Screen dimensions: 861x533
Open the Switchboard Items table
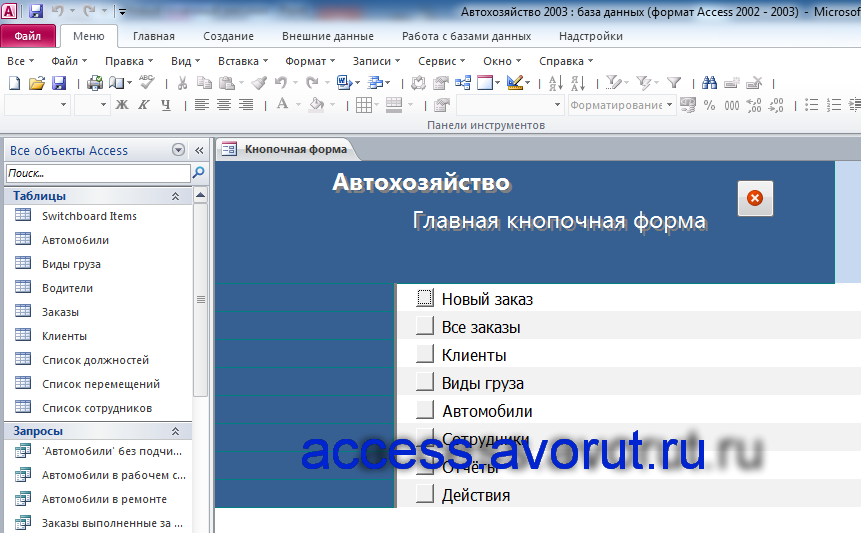[x=89, y=216]
